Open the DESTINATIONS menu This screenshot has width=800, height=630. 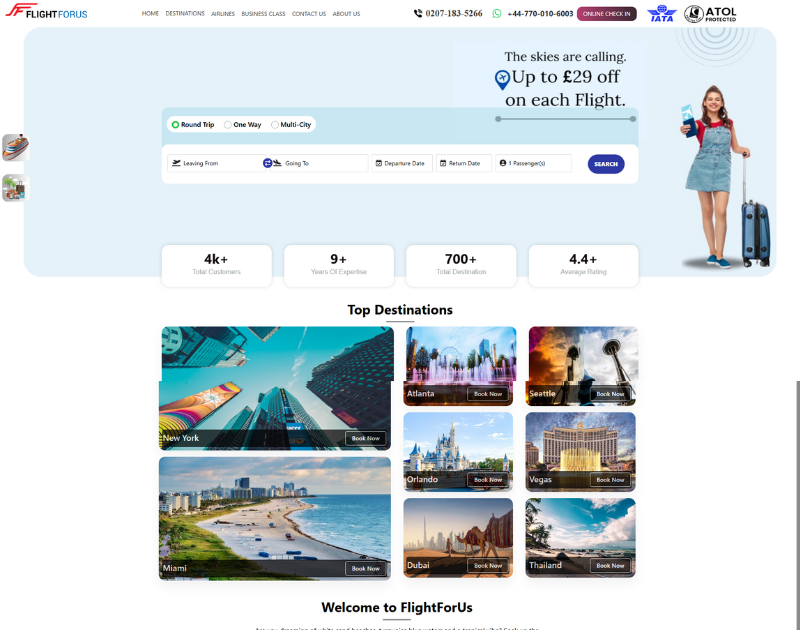tap(186, 13)
